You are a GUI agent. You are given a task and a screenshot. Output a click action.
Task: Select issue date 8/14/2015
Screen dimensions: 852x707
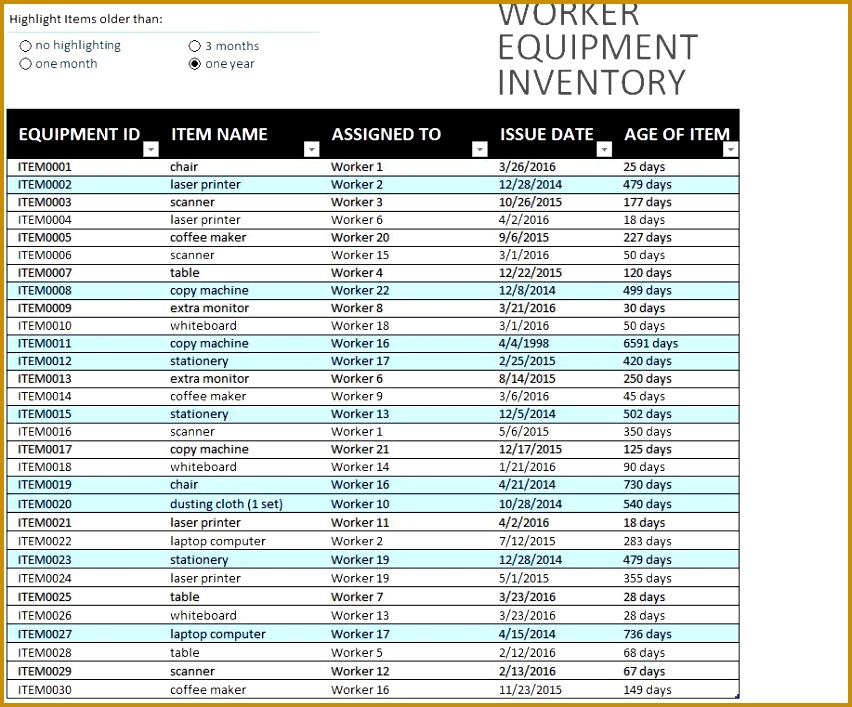coord(527,379)
